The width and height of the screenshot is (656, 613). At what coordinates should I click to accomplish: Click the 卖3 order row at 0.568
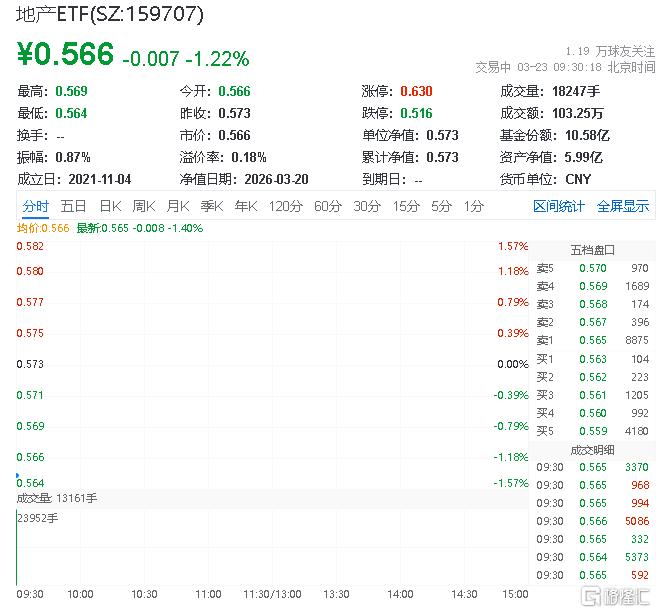click(x=592, y=304)
